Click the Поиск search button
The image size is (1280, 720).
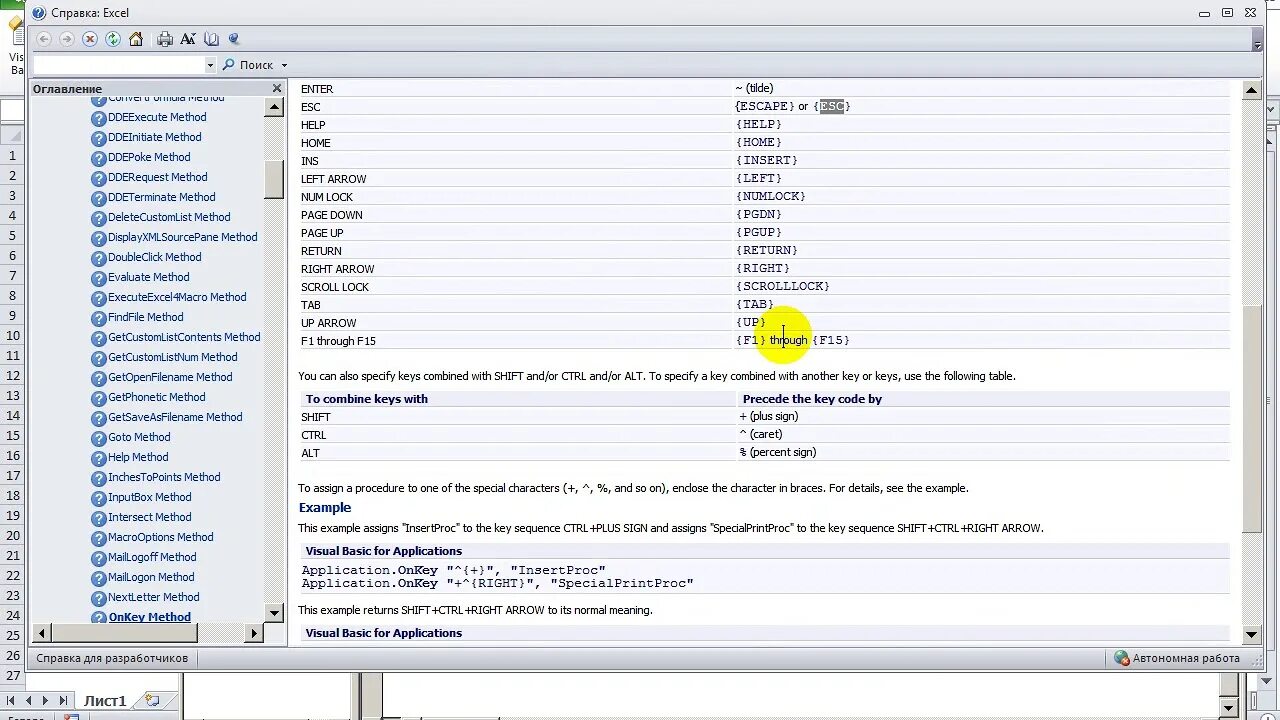(x=250, y=64)
